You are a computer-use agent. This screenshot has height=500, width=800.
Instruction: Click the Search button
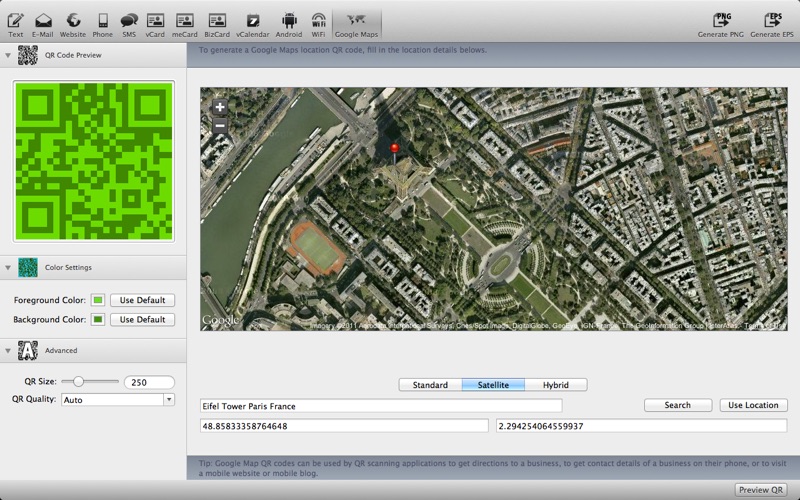(677, 405)
